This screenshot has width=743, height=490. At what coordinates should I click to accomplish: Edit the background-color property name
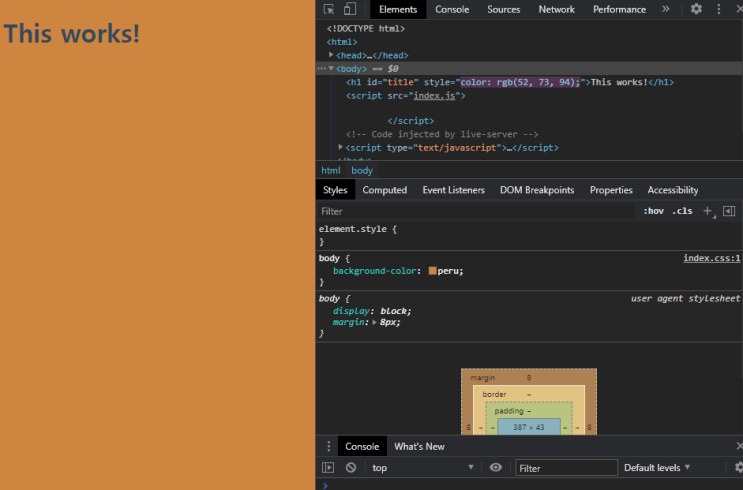tap(374, 271)
